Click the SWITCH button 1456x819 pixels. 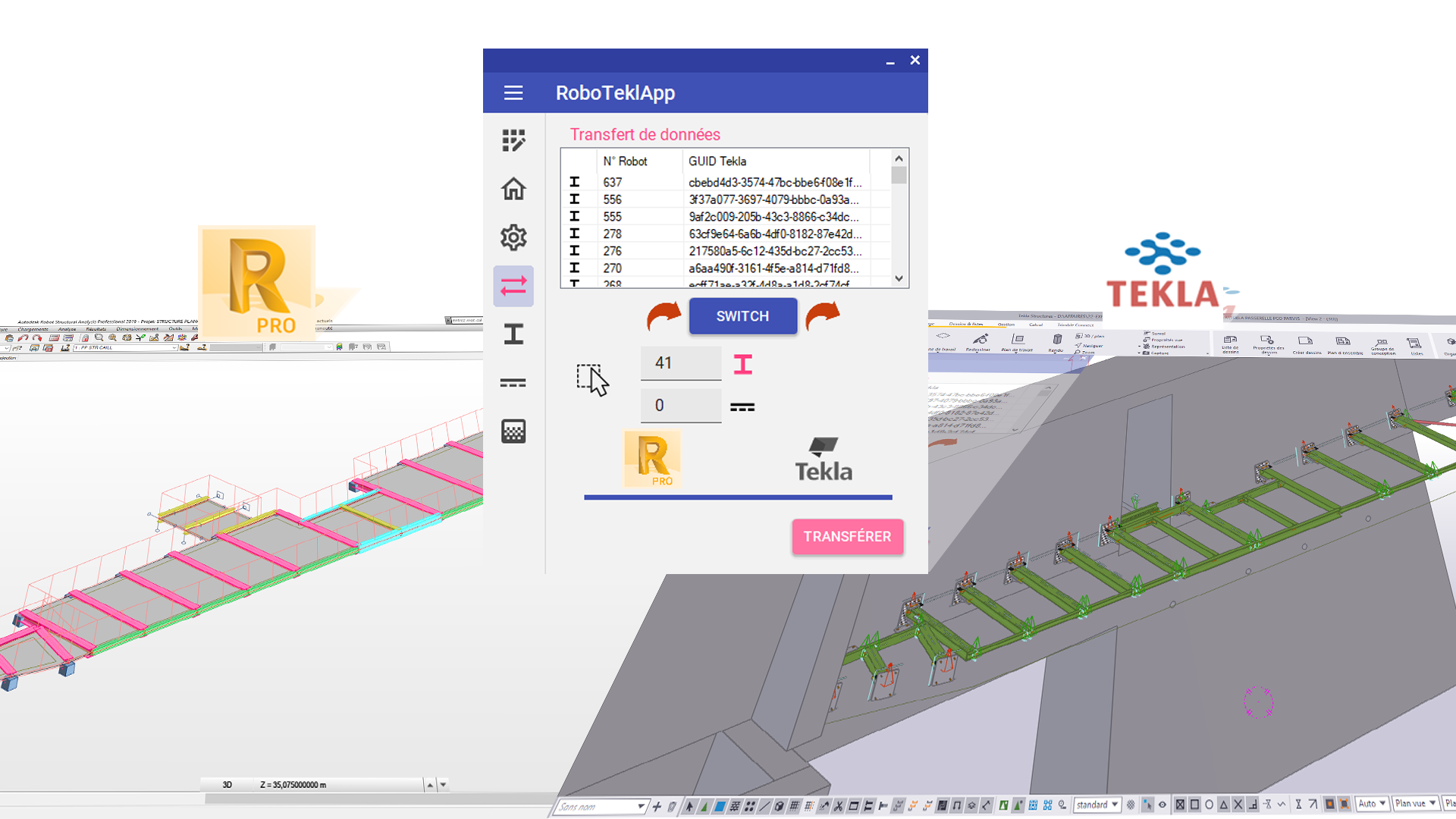pos(743,316)
